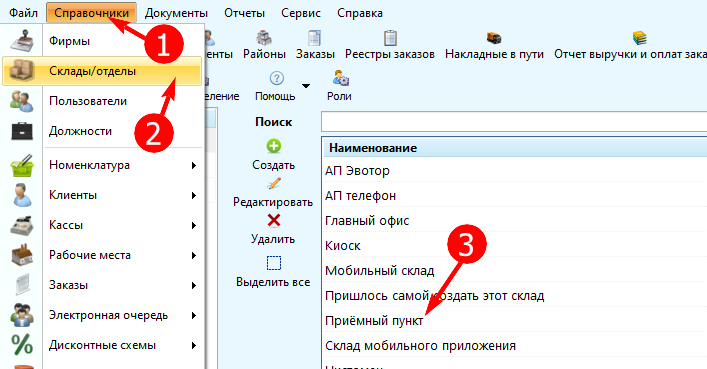Screen dimensions: 707x369
Task: Click the Районы toolbar icon
Action: point(264,38)
